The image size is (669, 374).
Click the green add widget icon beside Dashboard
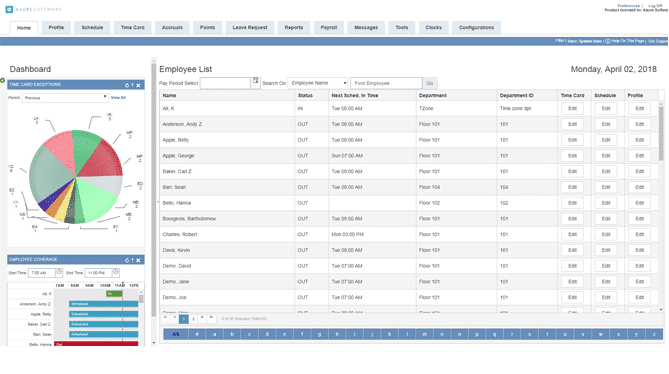tap(3, 80)
